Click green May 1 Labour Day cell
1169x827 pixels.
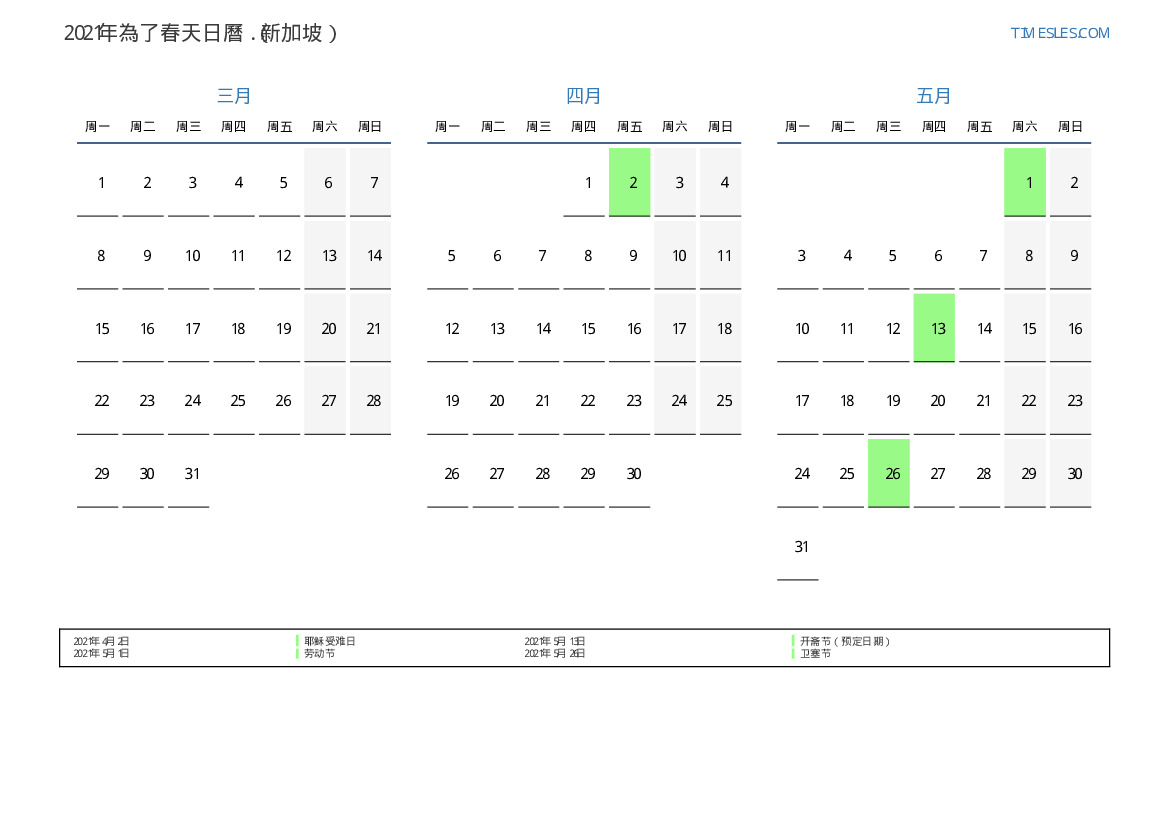[x=1025, y=182]
